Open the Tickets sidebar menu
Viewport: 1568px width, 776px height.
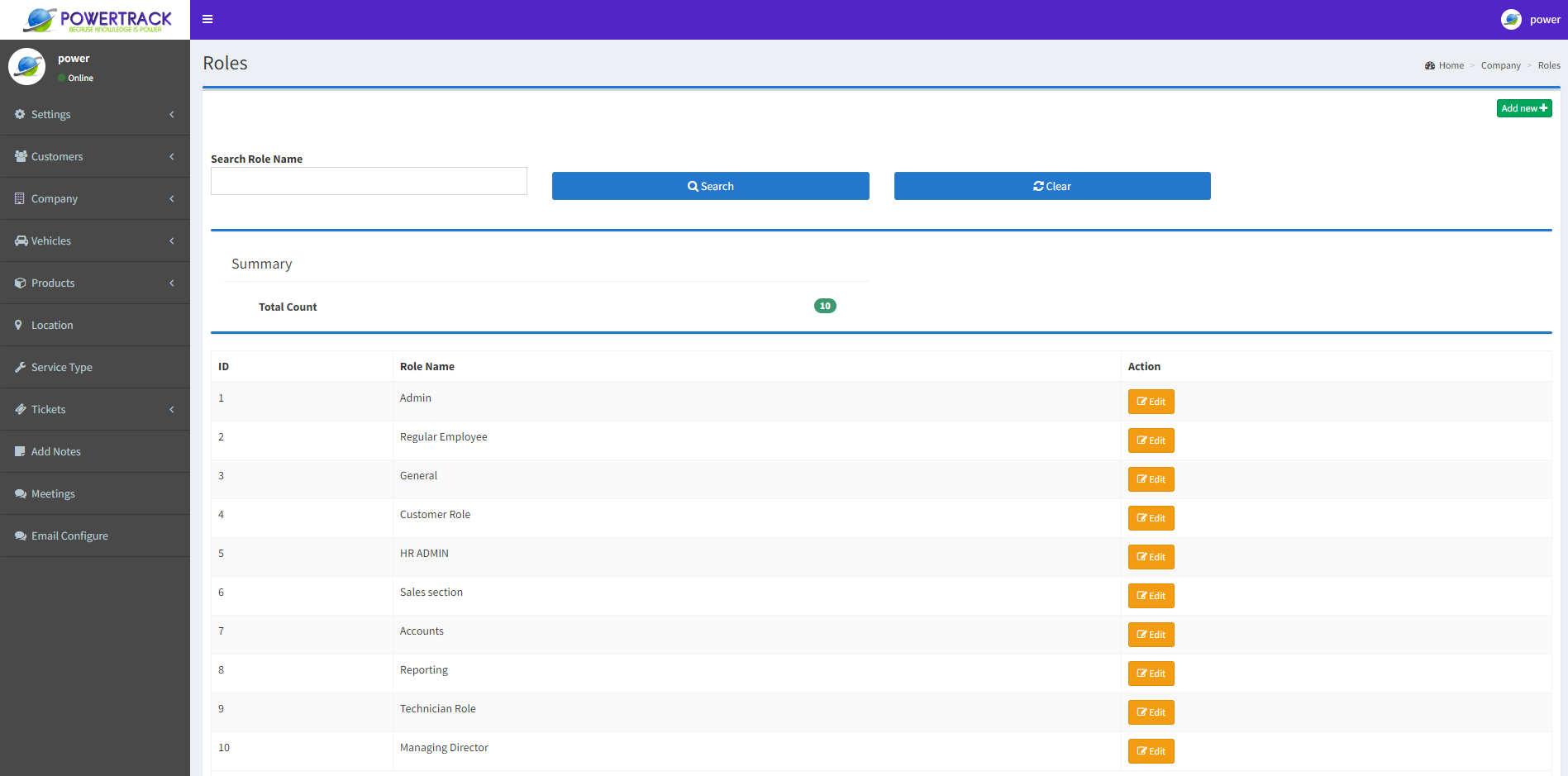(48, 409)
